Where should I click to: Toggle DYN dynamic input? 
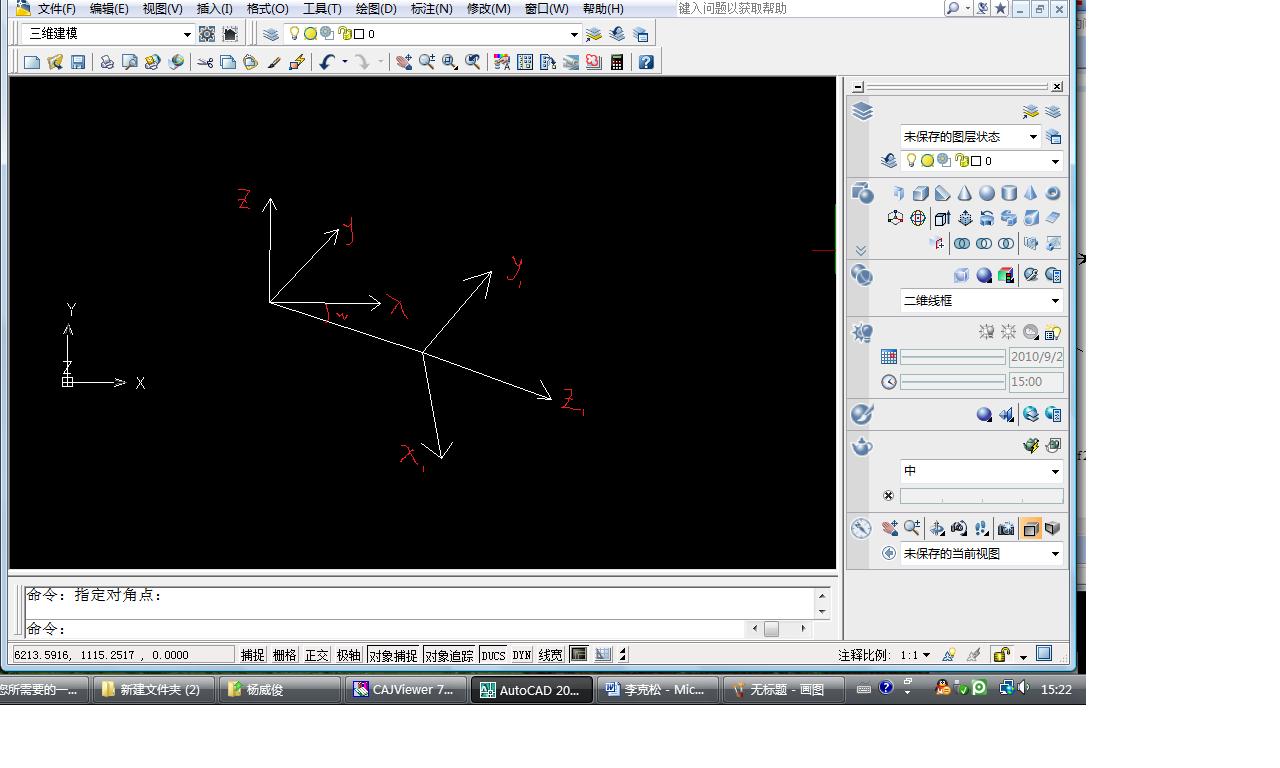pyautogui.click(x=522, y=655)
